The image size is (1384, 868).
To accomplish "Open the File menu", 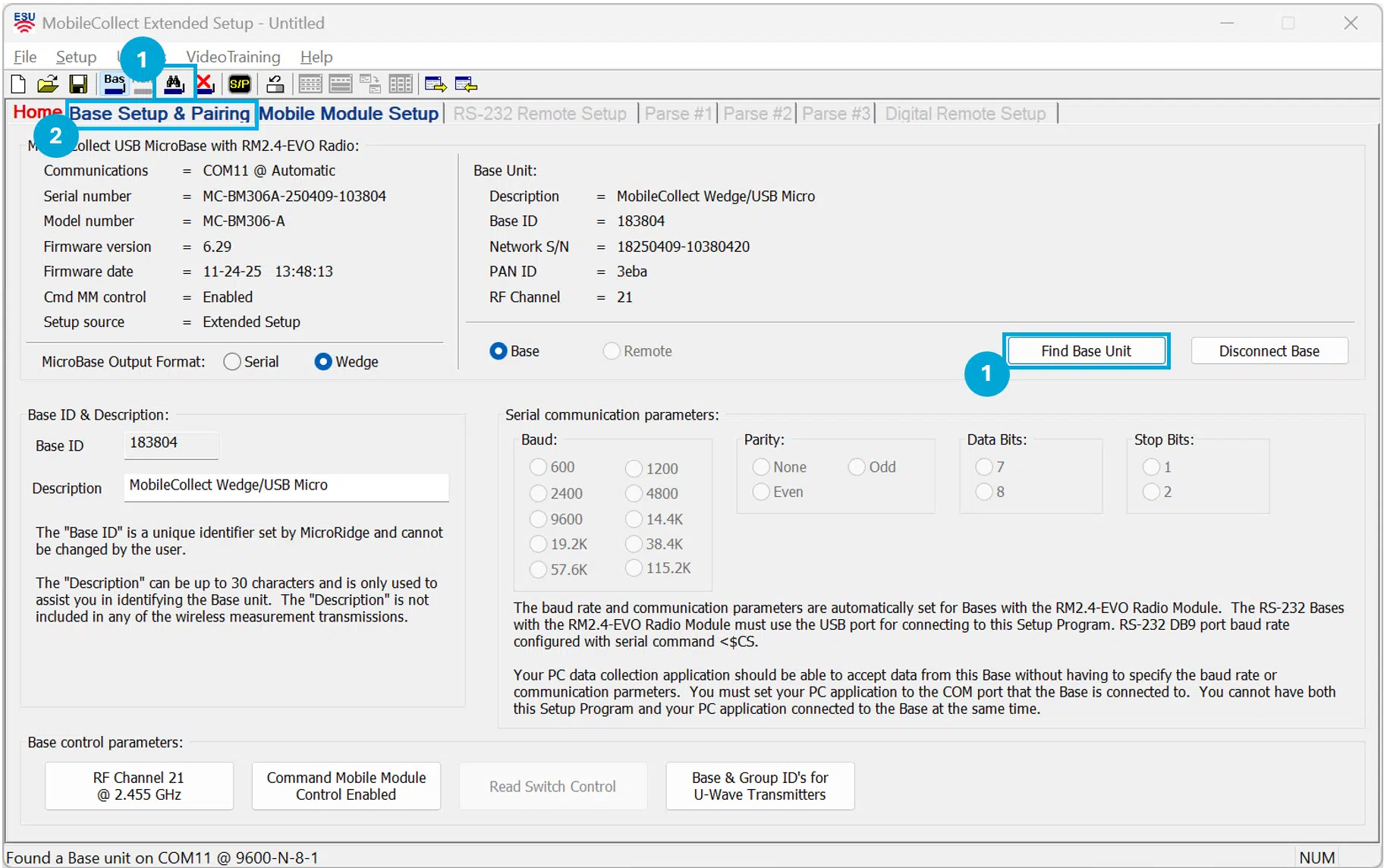I will pos(25,57).
